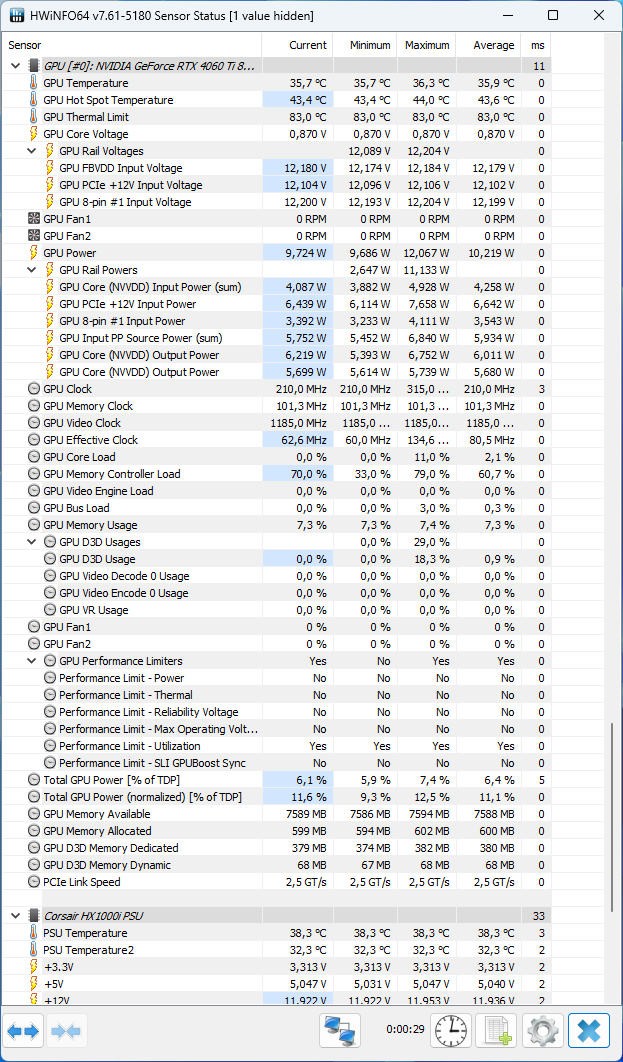Collapse the GPU Rail Powers subgroup
Screen dimensions: 623x1062
tap(31, 270)
